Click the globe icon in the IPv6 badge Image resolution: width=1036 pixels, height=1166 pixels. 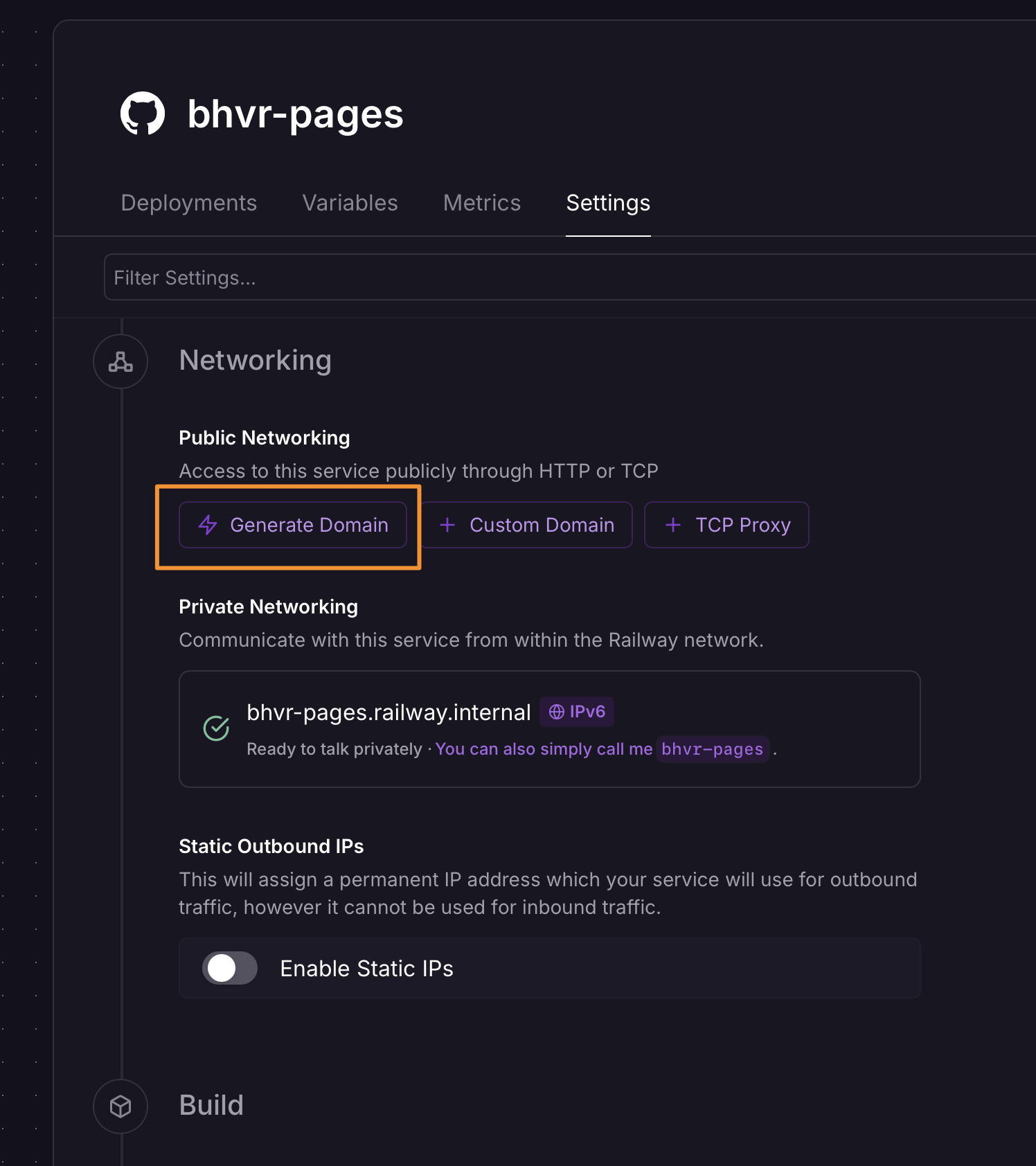click(557, 712)
